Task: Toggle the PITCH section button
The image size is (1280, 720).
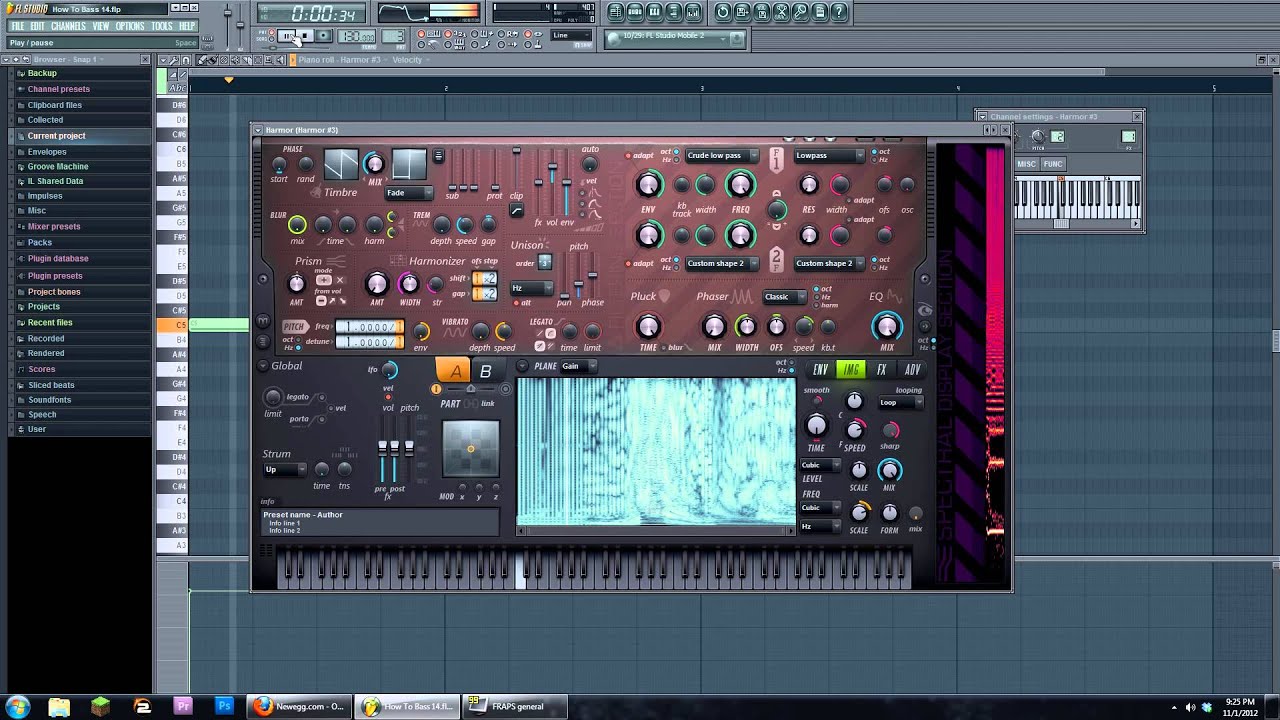Action: tap(294, 327)
